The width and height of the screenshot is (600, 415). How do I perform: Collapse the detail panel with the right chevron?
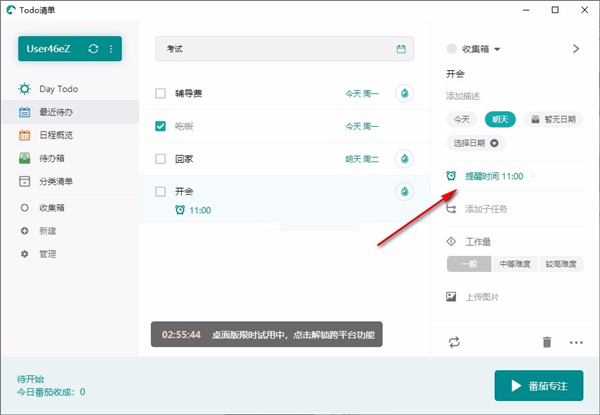pos(575,48)
